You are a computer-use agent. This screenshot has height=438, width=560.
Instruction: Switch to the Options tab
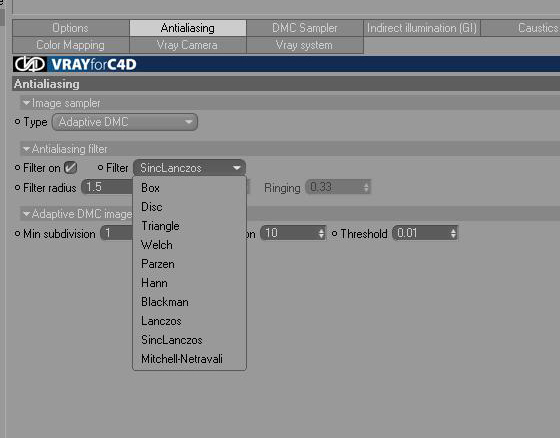pyautogui.click(x=71, y=28)
